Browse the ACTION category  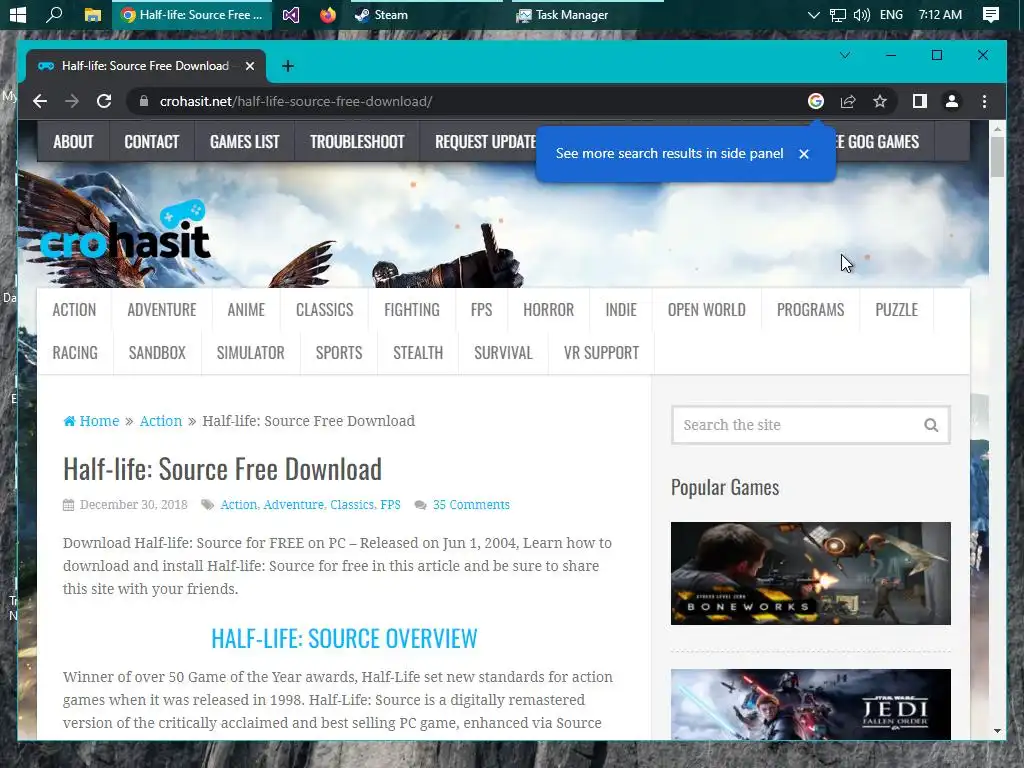click(x=74, y=310)
